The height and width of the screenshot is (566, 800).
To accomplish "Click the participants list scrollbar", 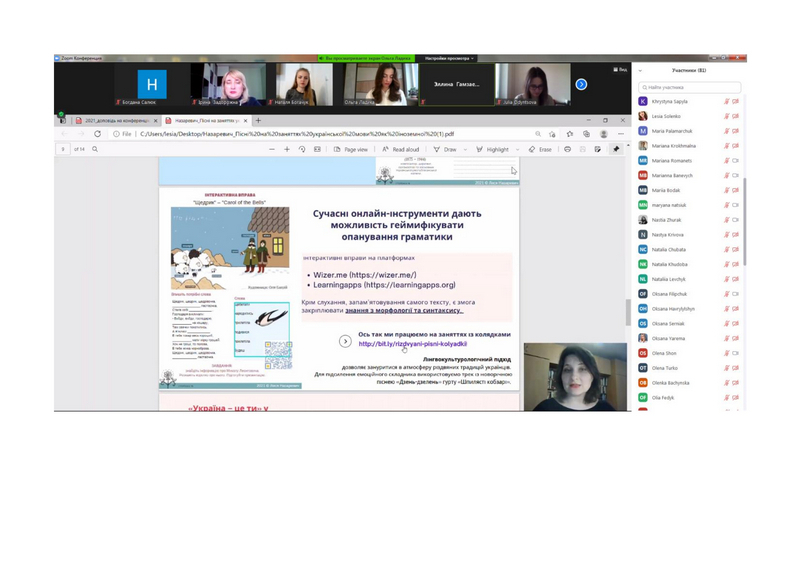I will pos(744,222).
